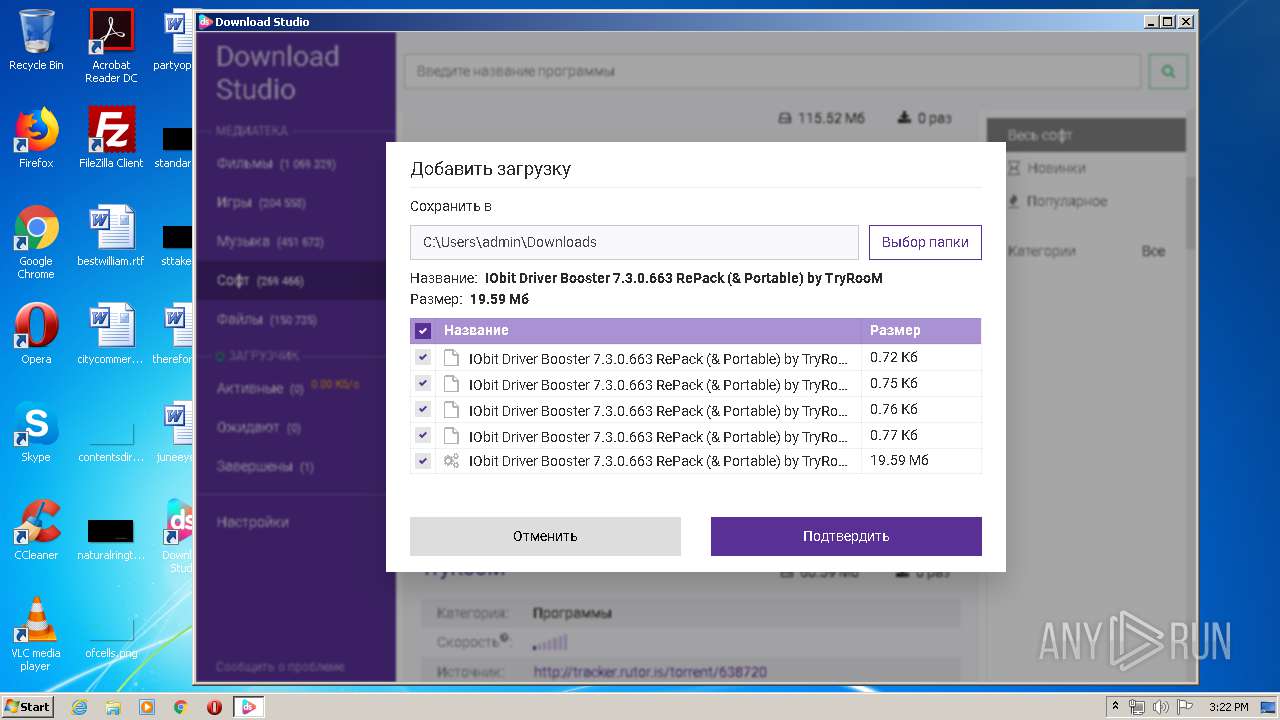Viewport: 1280px width, 720px height.
Task: Open the tracker.rutor.is torrent link
Action: 650,672
